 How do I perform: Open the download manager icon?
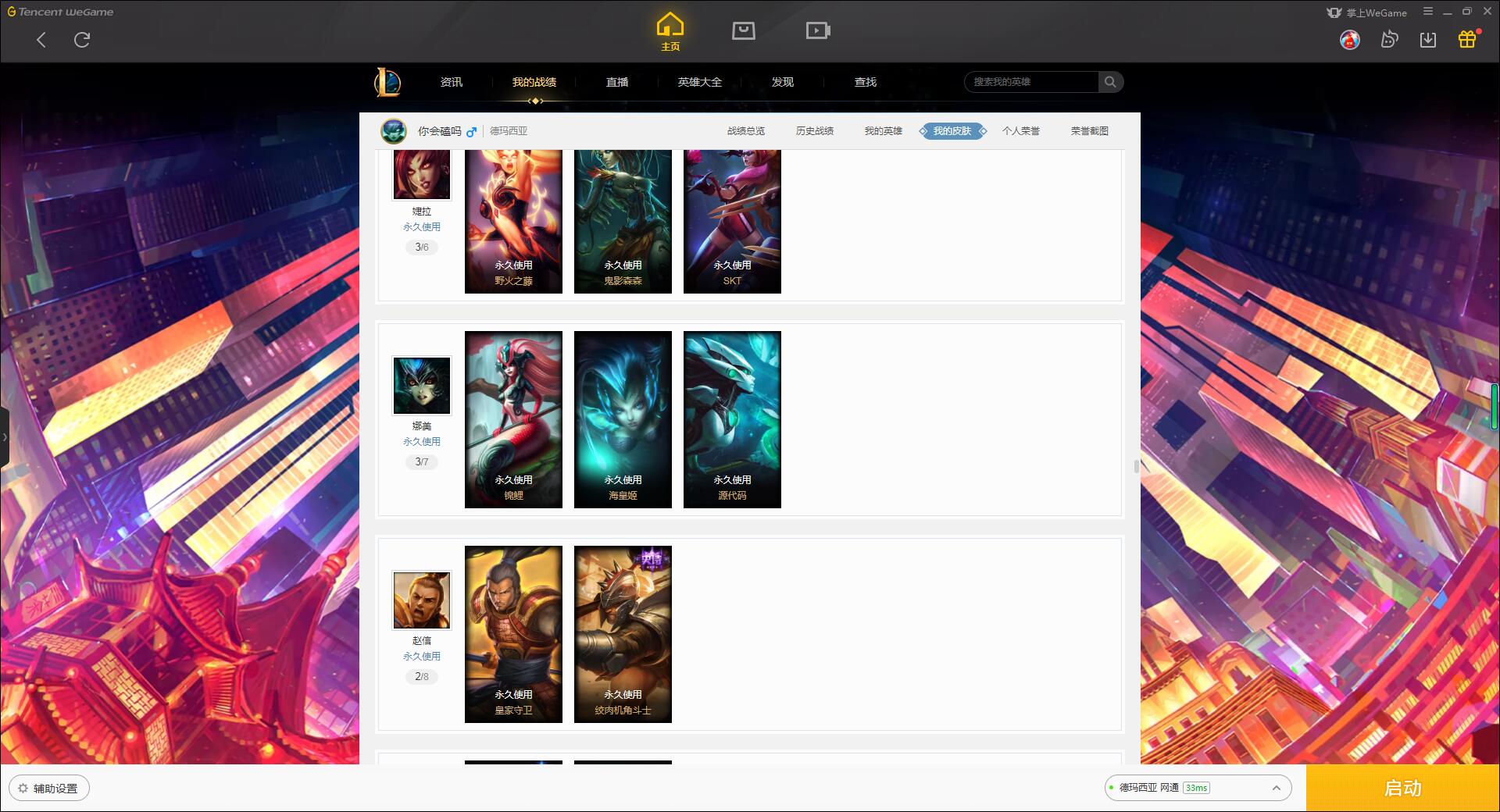(x=1428, y=39)
